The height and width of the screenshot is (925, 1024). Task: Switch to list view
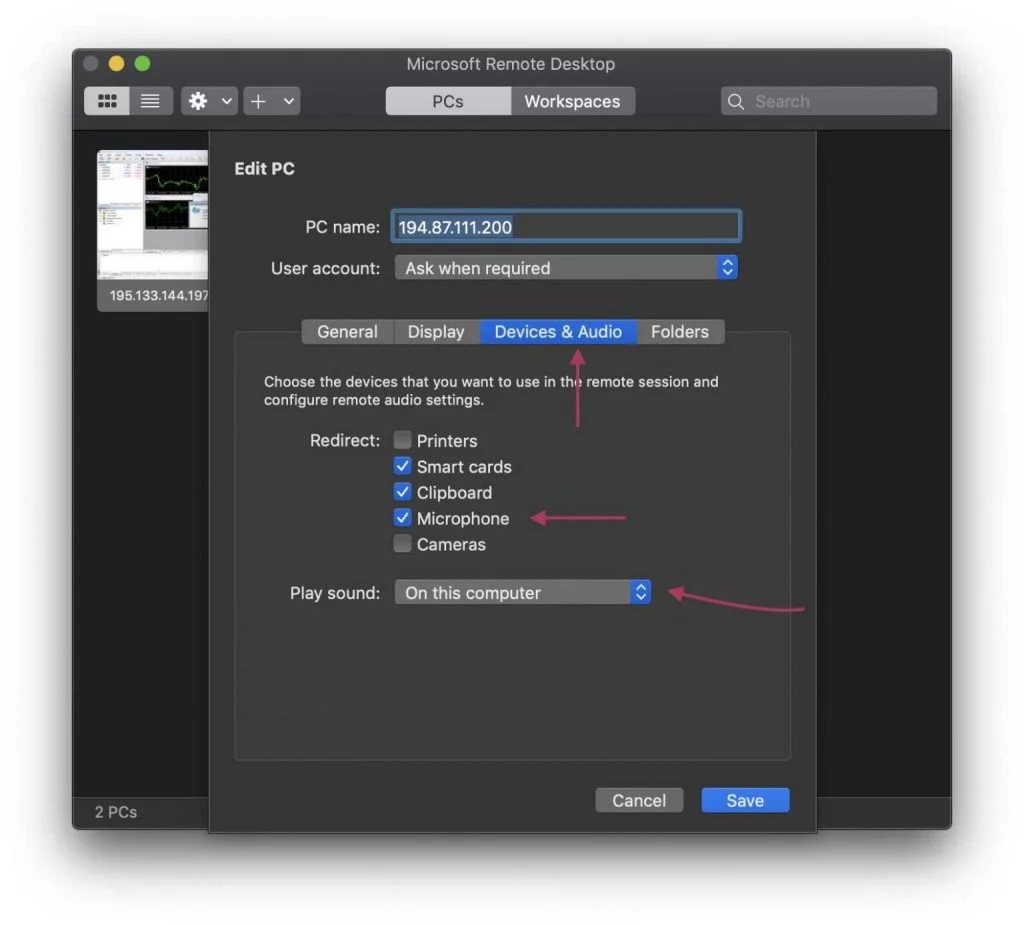pos(151,101)
